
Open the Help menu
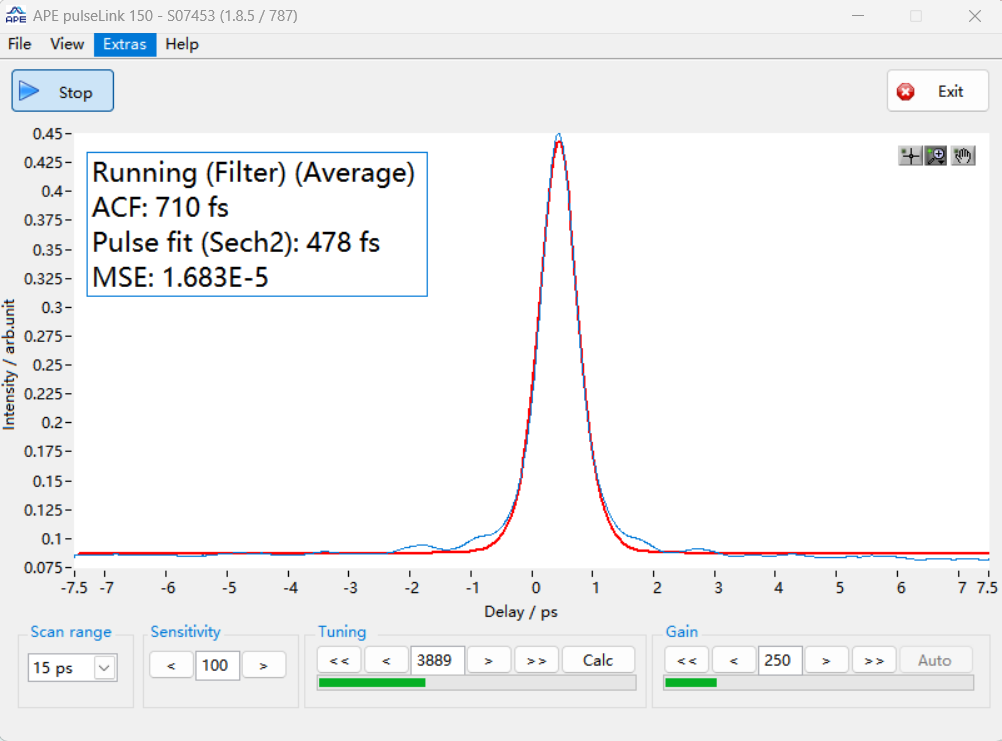[182, 44]
